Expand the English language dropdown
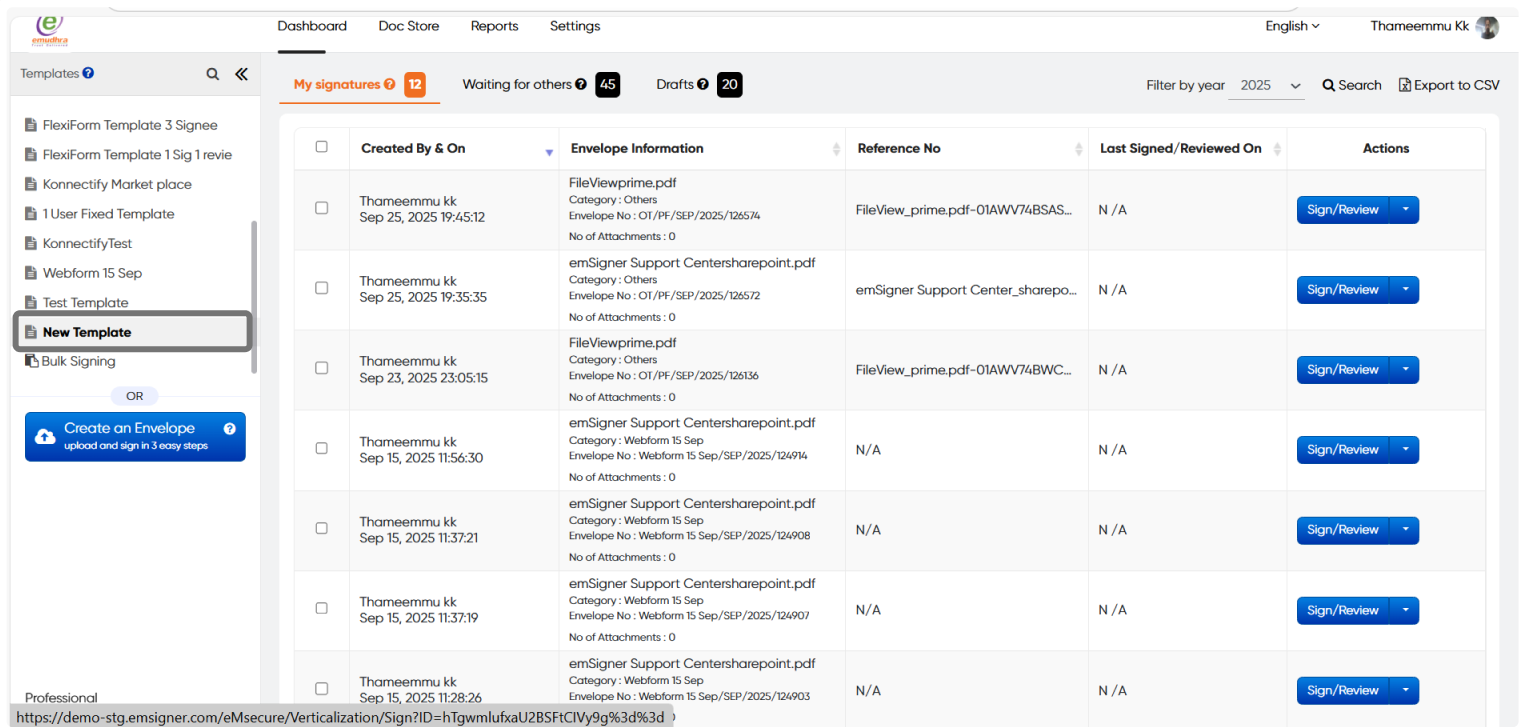The width and height of the screenshot is (1525, 727). point(1292,26)
